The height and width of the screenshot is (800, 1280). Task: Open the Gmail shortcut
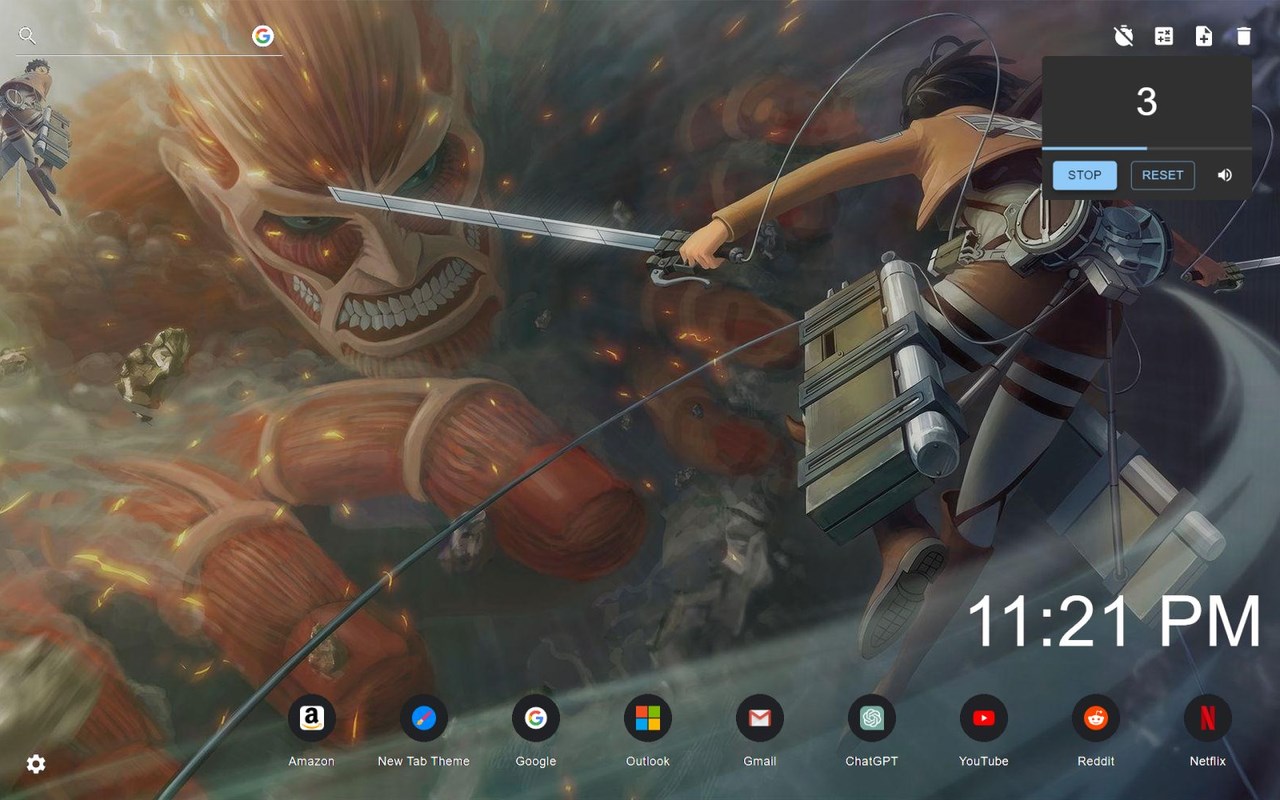[x=760, y=732]
